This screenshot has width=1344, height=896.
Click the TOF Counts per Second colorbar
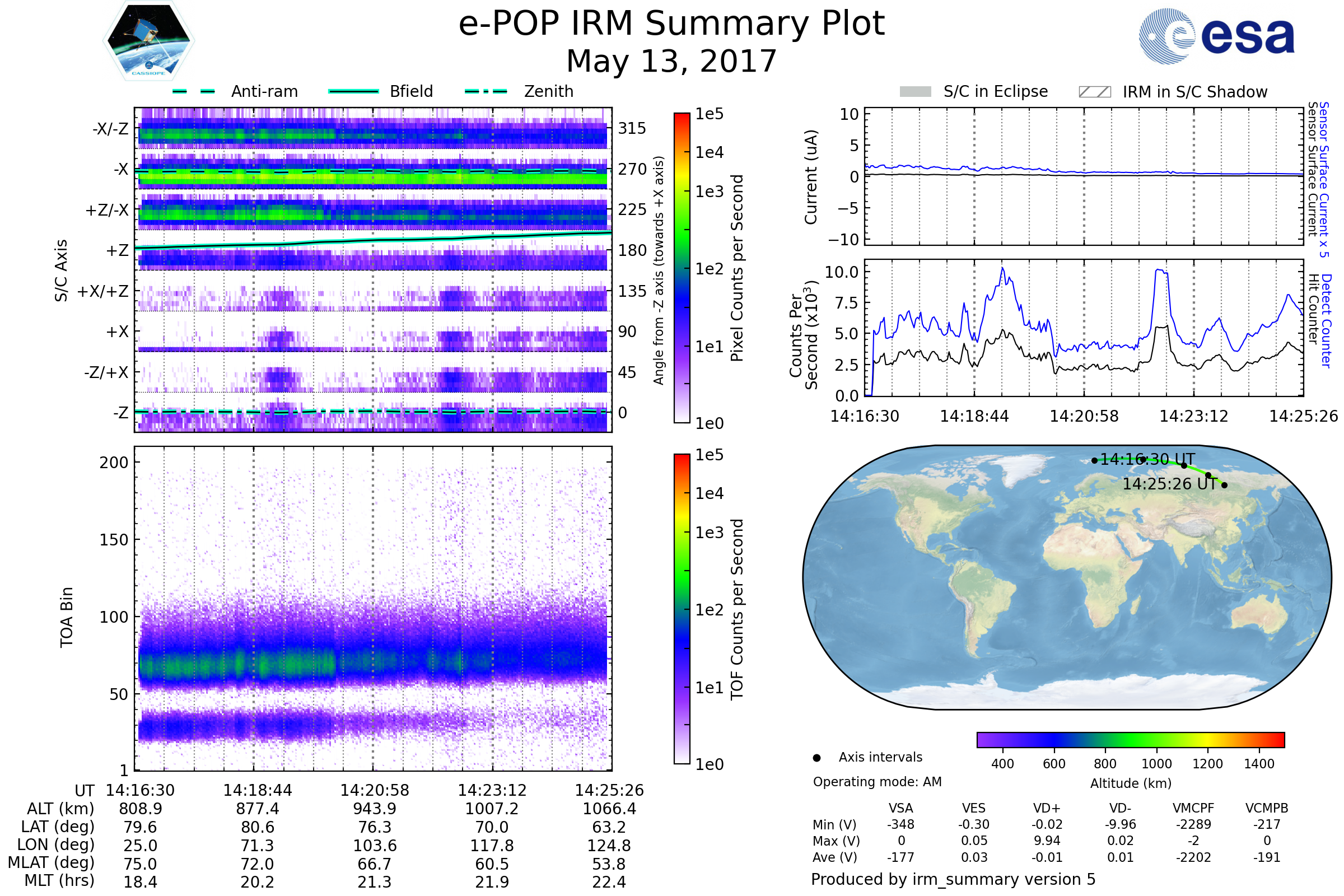coord(682,609)
